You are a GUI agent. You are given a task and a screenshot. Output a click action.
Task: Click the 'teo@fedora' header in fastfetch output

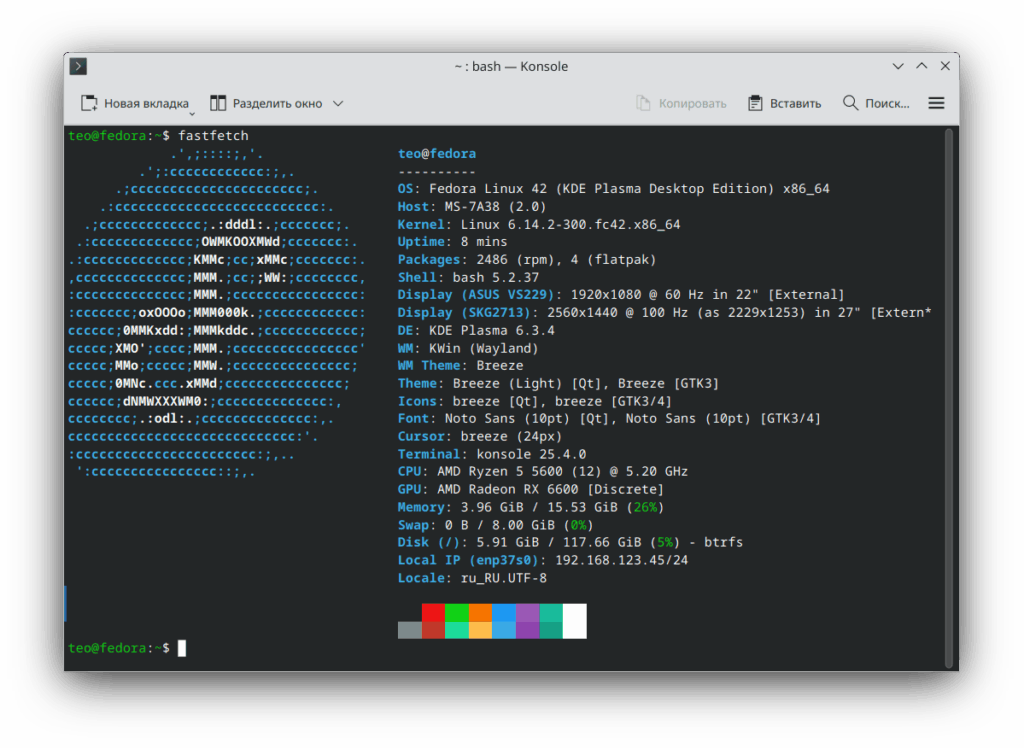437,154
